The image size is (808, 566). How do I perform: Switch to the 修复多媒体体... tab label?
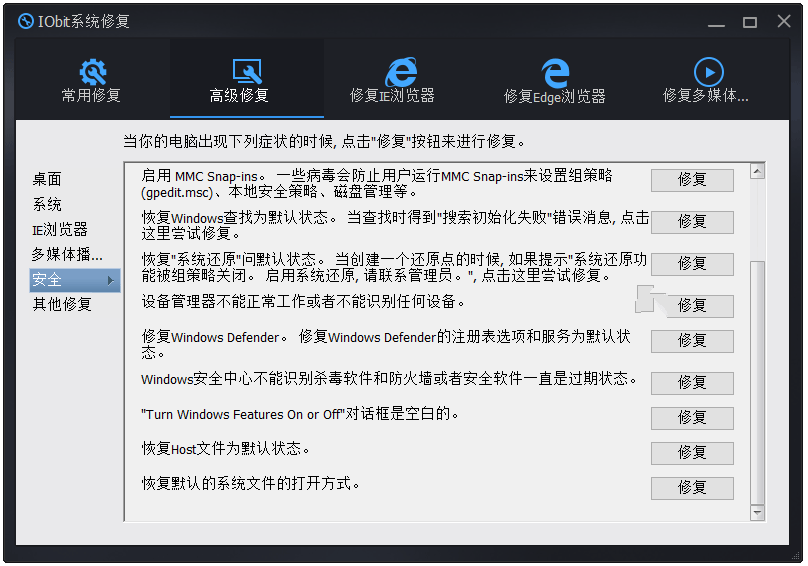(705, 95)
